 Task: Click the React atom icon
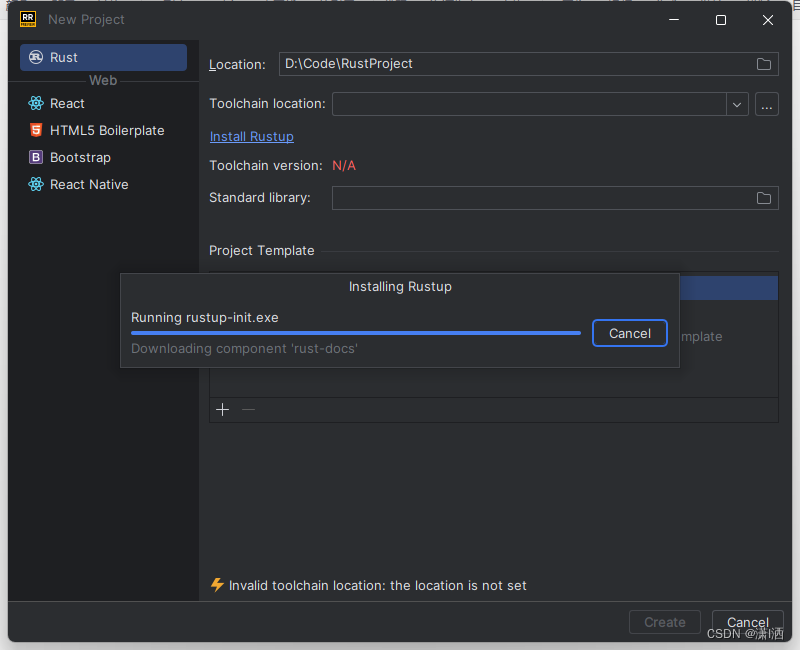[36, 104]
